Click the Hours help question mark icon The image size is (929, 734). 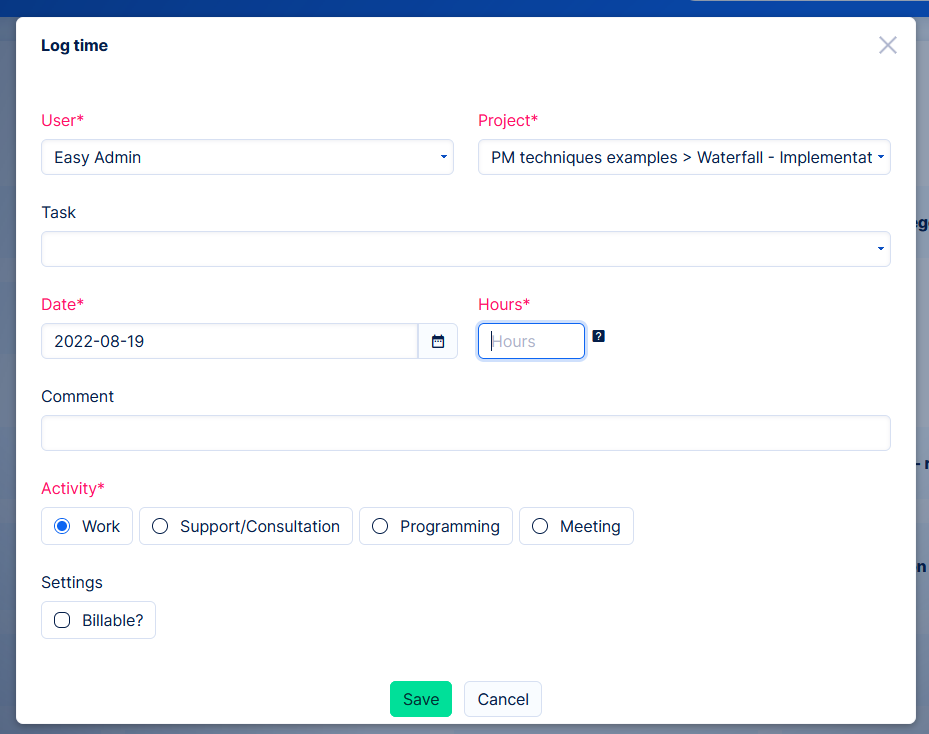(598, 336)
